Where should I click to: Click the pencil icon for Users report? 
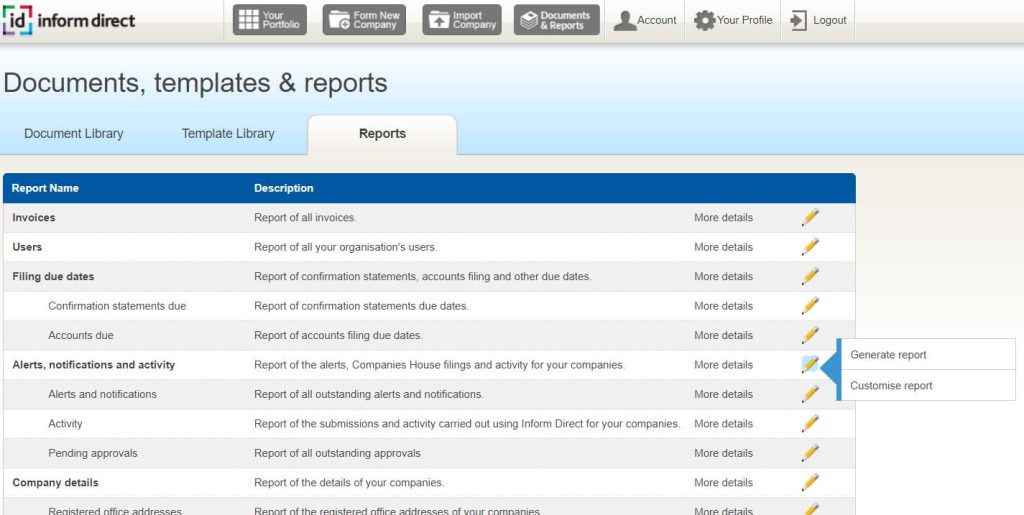click(x=810, y=247)
